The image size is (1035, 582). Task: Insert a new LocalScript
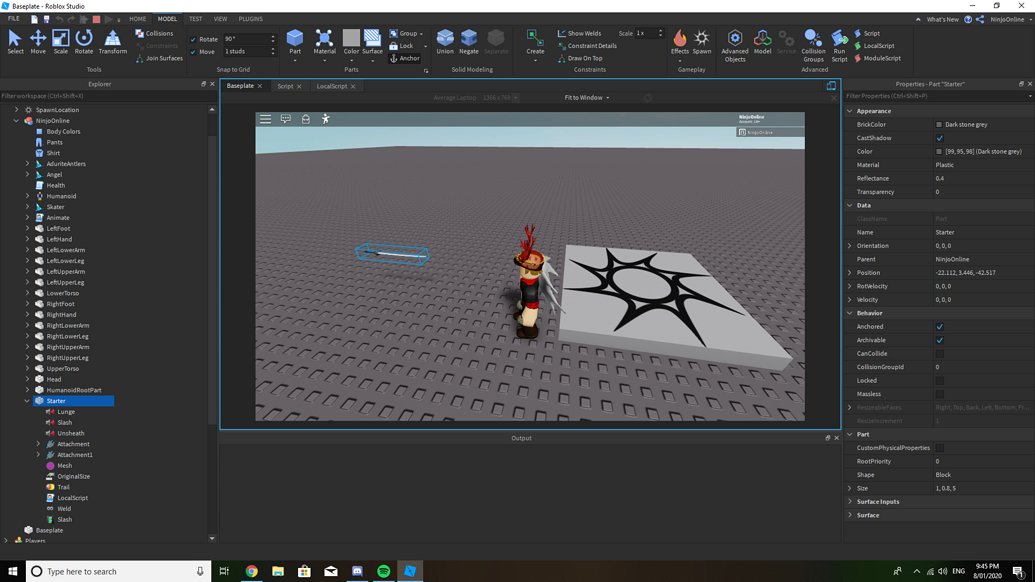click(x=875, y=46)
